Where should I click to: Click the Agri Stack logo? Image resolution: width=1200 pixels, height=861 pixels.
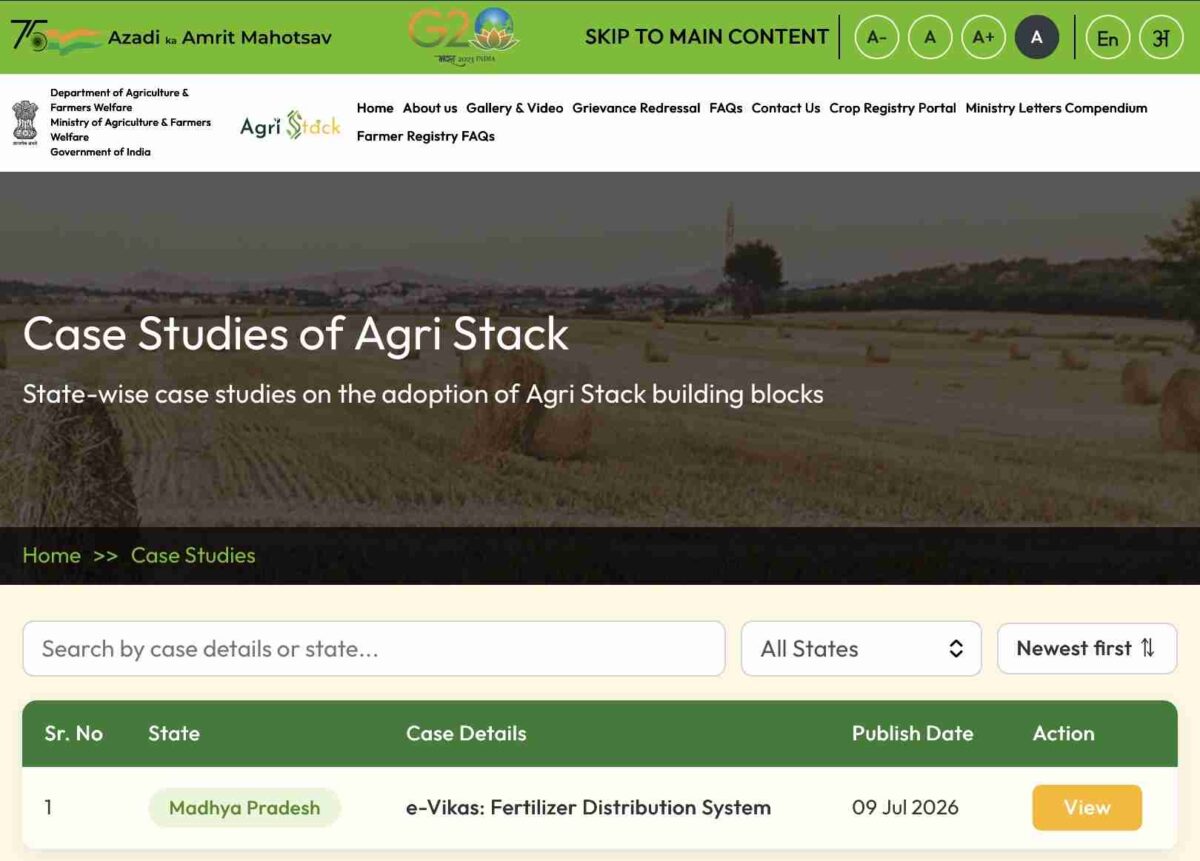(290, 125)
